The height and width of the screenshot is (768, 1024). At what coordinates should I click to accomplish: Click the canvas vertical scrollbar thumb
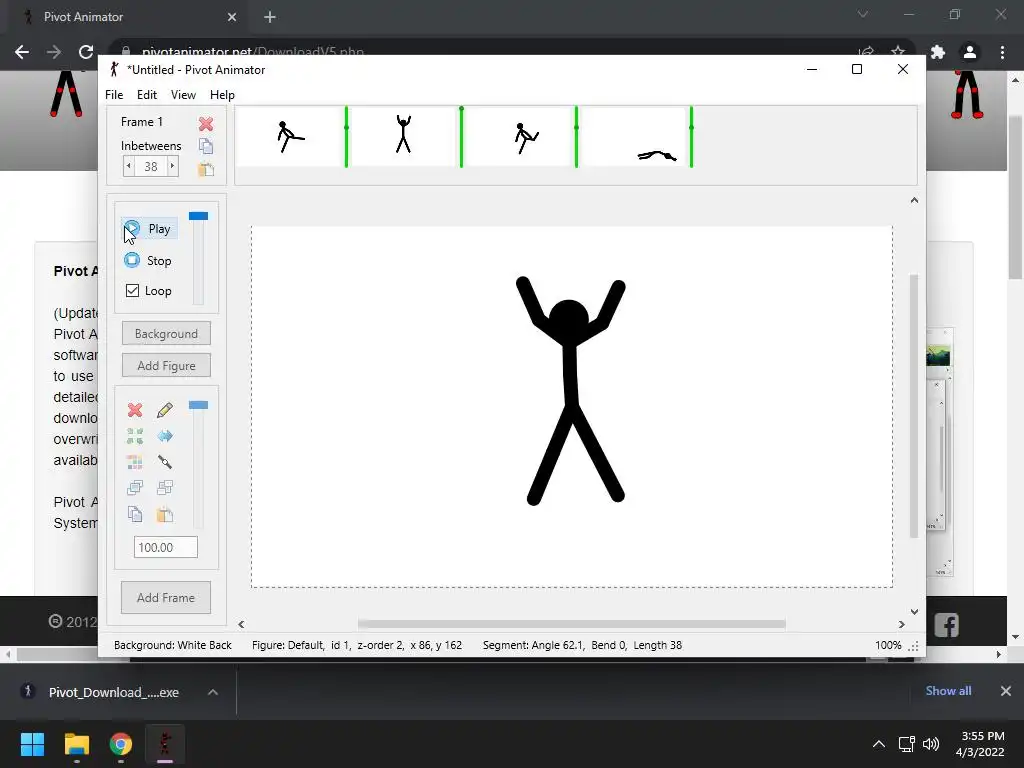point(914,406)
